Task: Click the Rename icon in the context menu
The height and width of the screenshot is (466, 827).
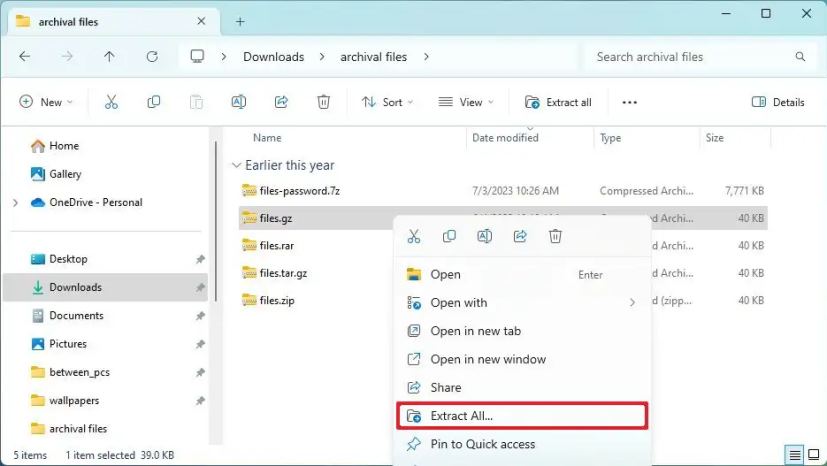Action: coord(485,236)
